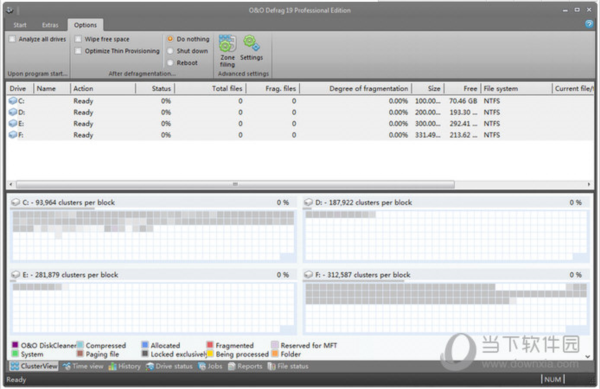Click the F: cluster map drive icon
The height and width of the screenshot is (389, 600).
[308, 275]
